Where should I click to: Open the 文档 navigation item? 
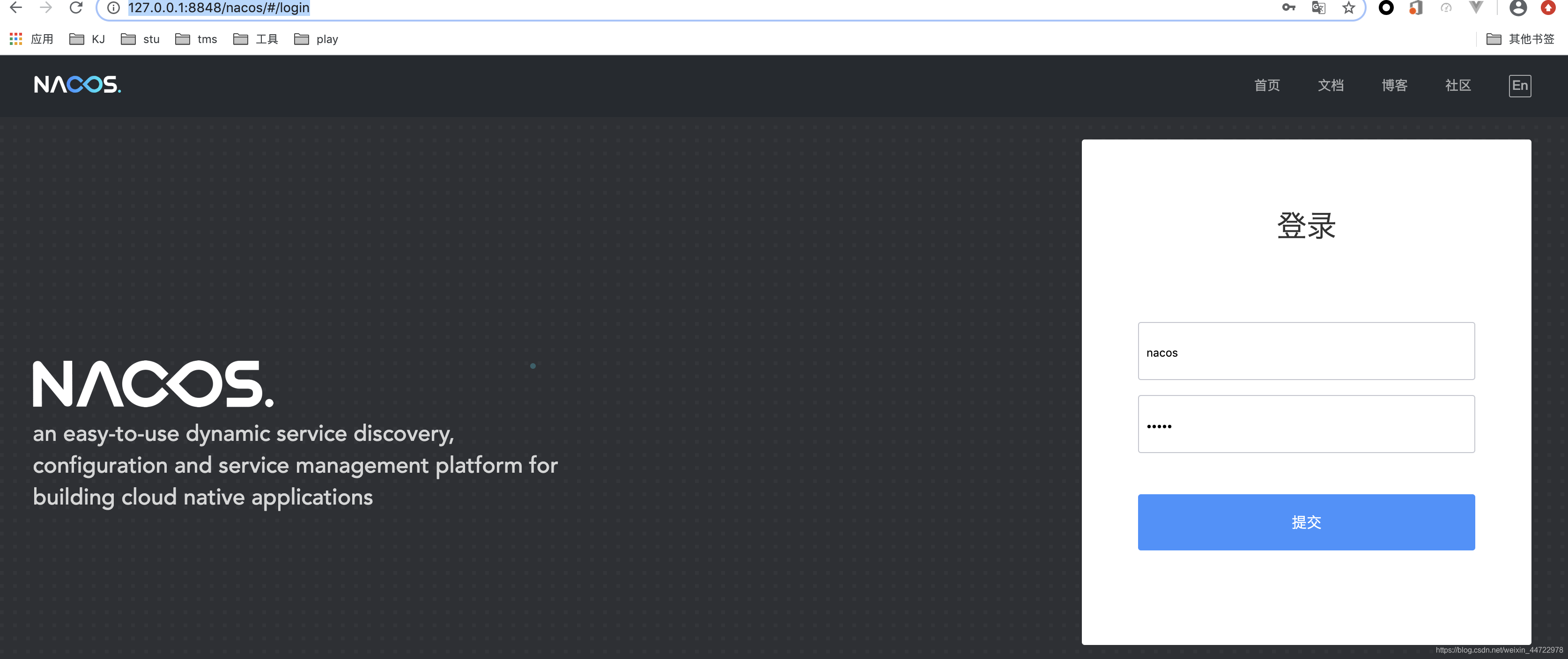click(x=1331, y=85)
